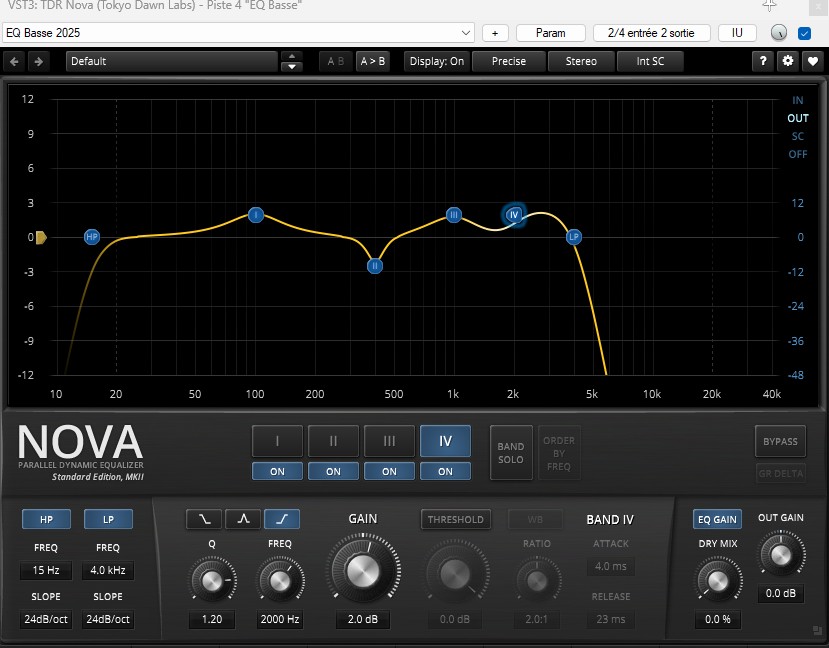Open the Precise quality selector
The height and width of the screenshot is (648, 829).
[x=509, y=61]
